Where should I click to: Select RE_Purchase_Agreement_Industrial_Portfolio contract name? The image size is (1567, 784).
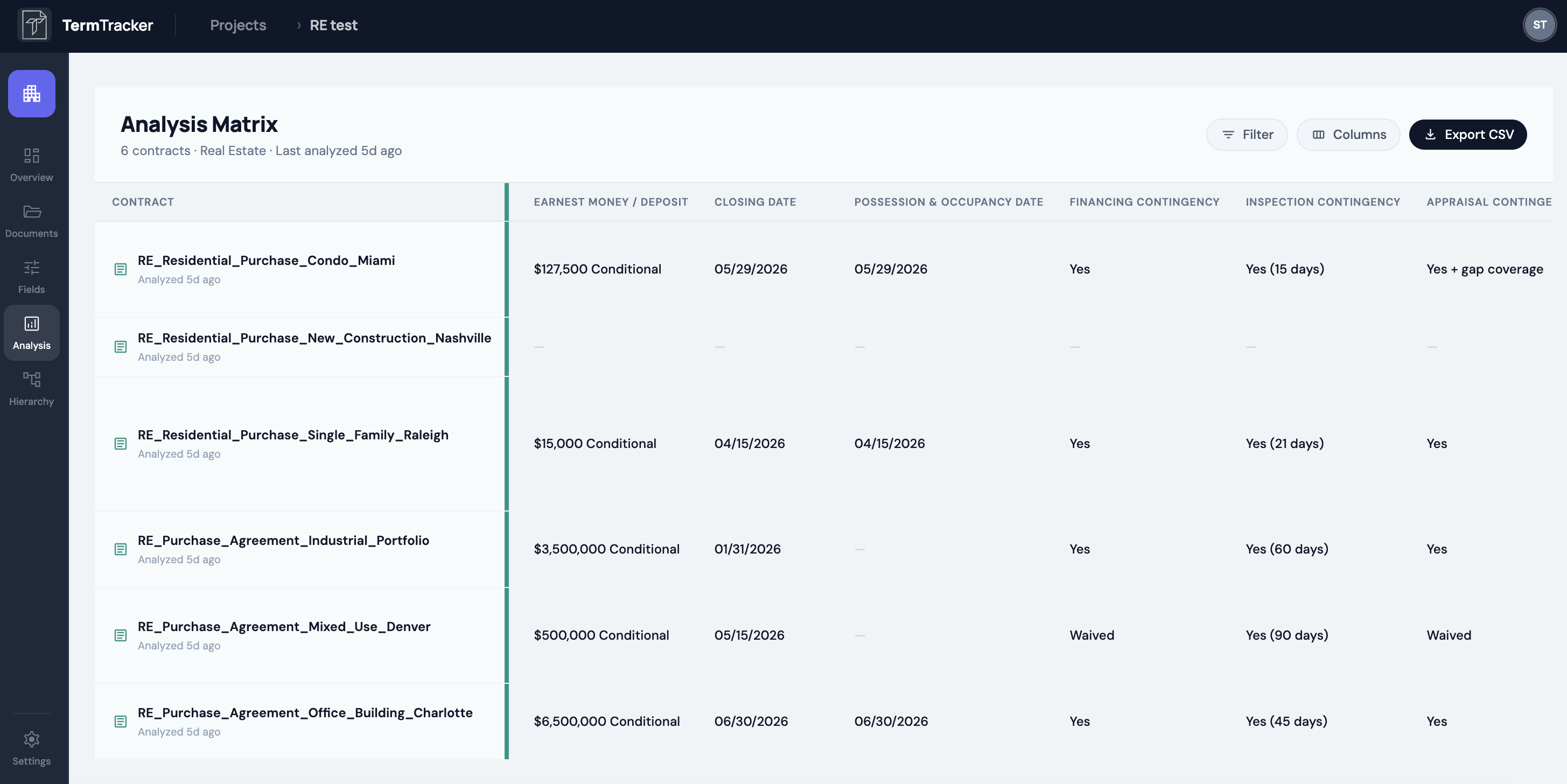coord(283,540)
